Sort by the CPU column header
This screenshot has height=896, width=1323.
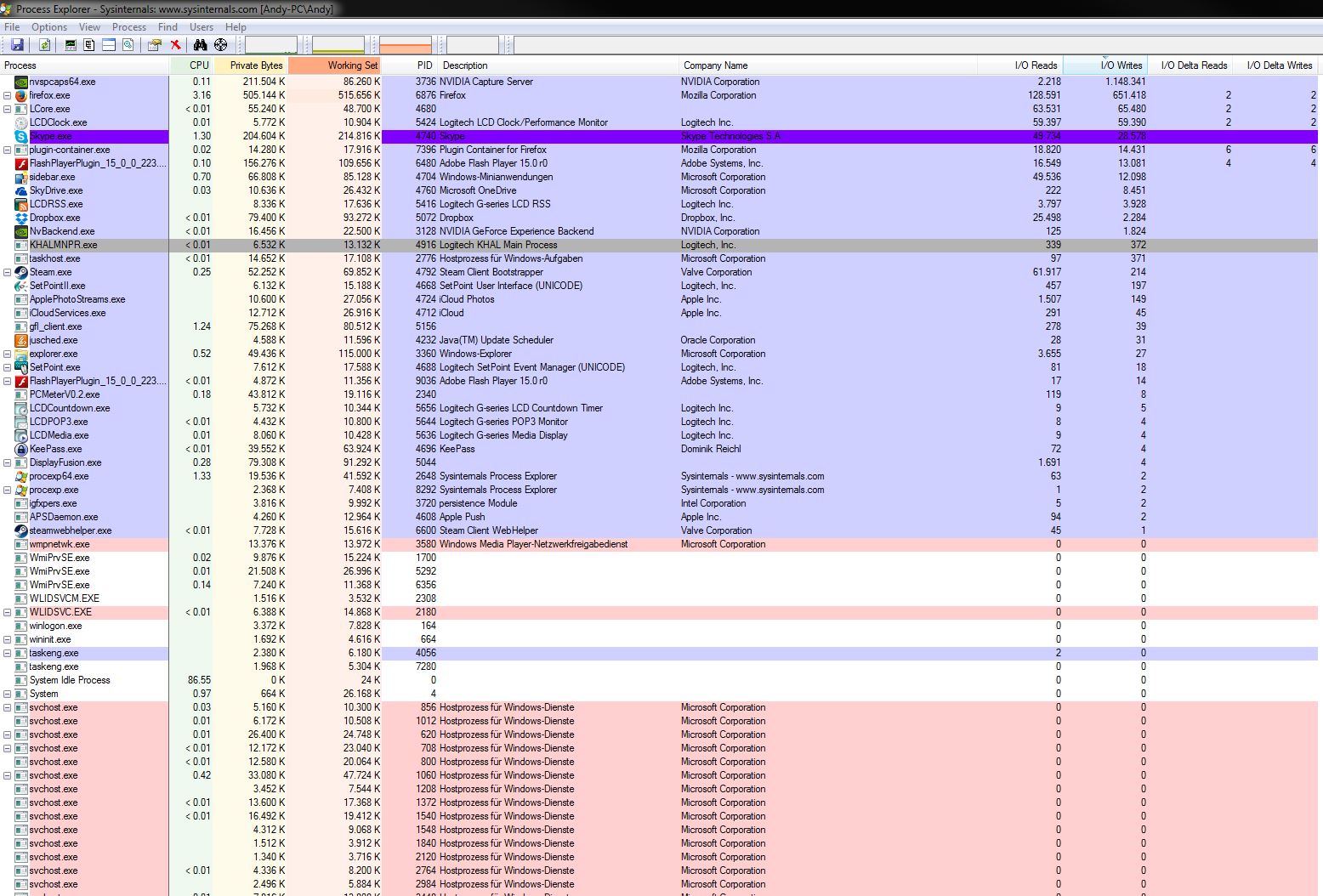click(x=191, y=65)
